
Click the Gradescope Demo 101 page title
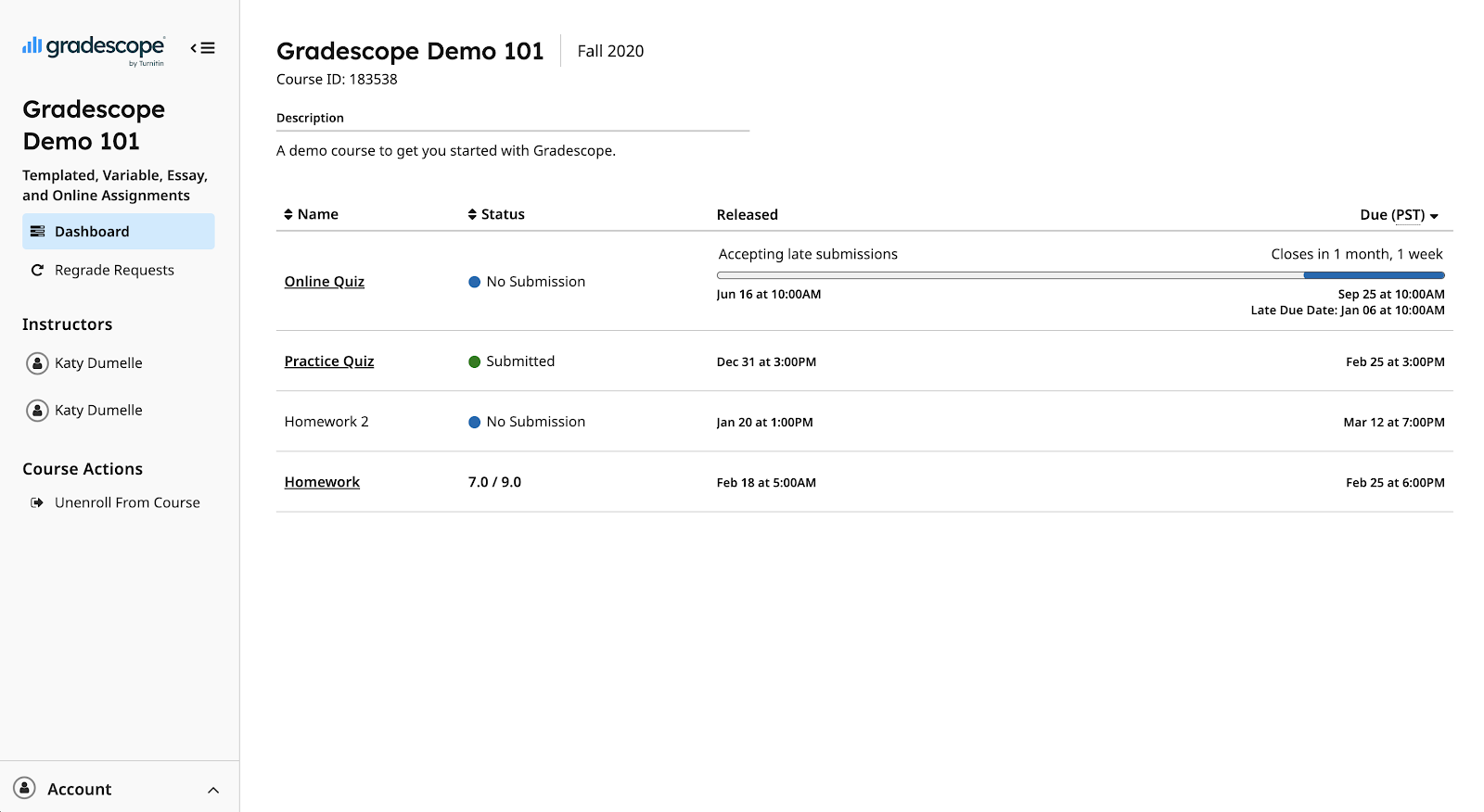pos(410,51)
